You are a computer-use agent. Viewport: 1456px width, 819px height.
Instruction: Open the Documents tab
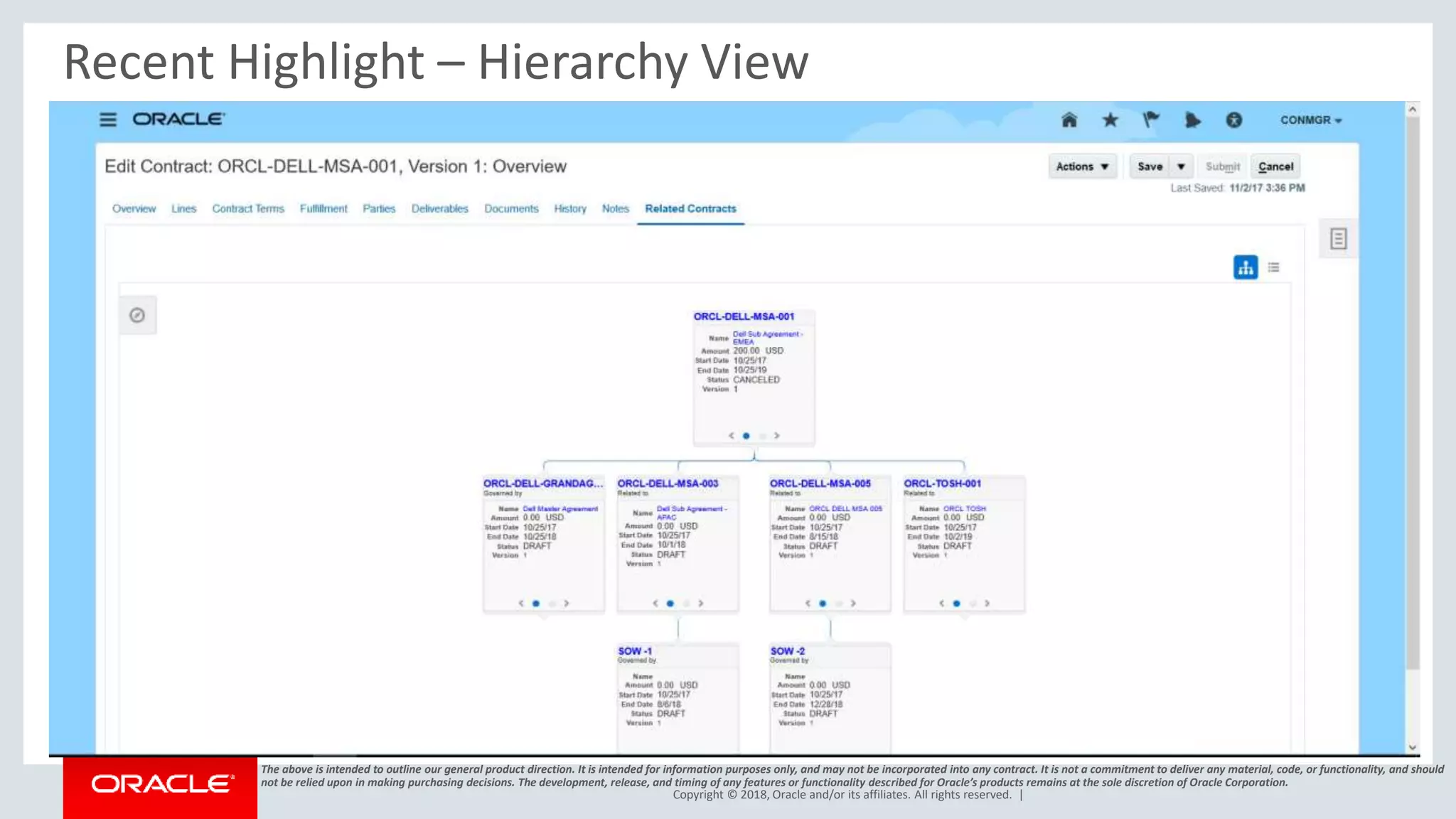(x=511, y=208)
